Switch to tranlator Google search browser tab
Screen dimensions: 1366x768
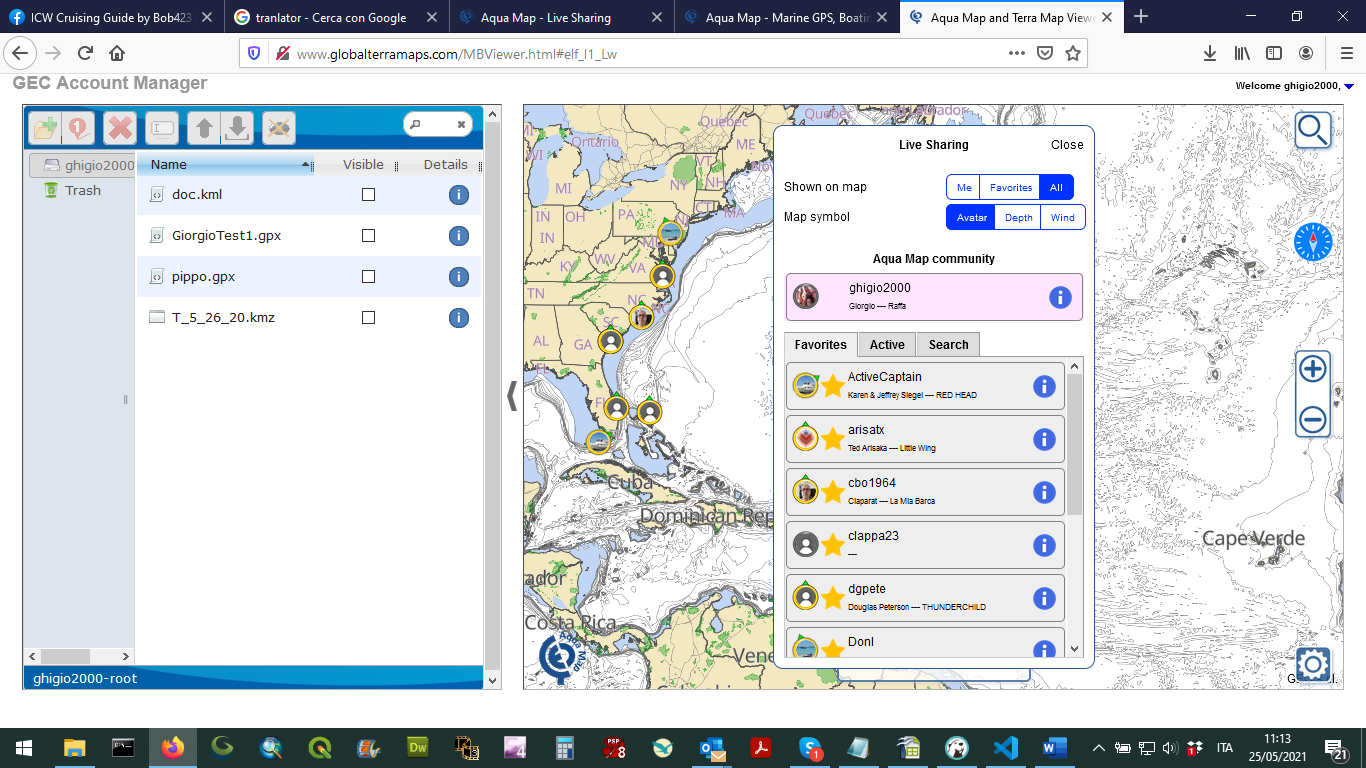pos(336,18)
